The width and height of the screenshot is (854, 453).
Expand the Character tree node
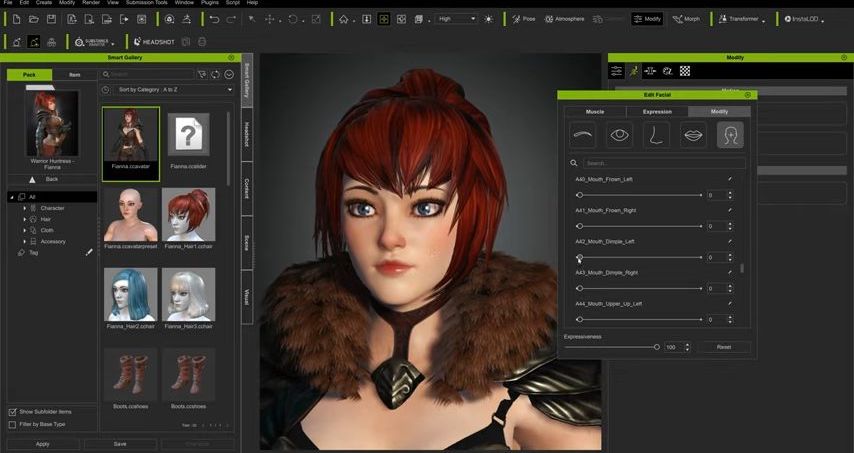pyautogui.click(x=25, y=208)
